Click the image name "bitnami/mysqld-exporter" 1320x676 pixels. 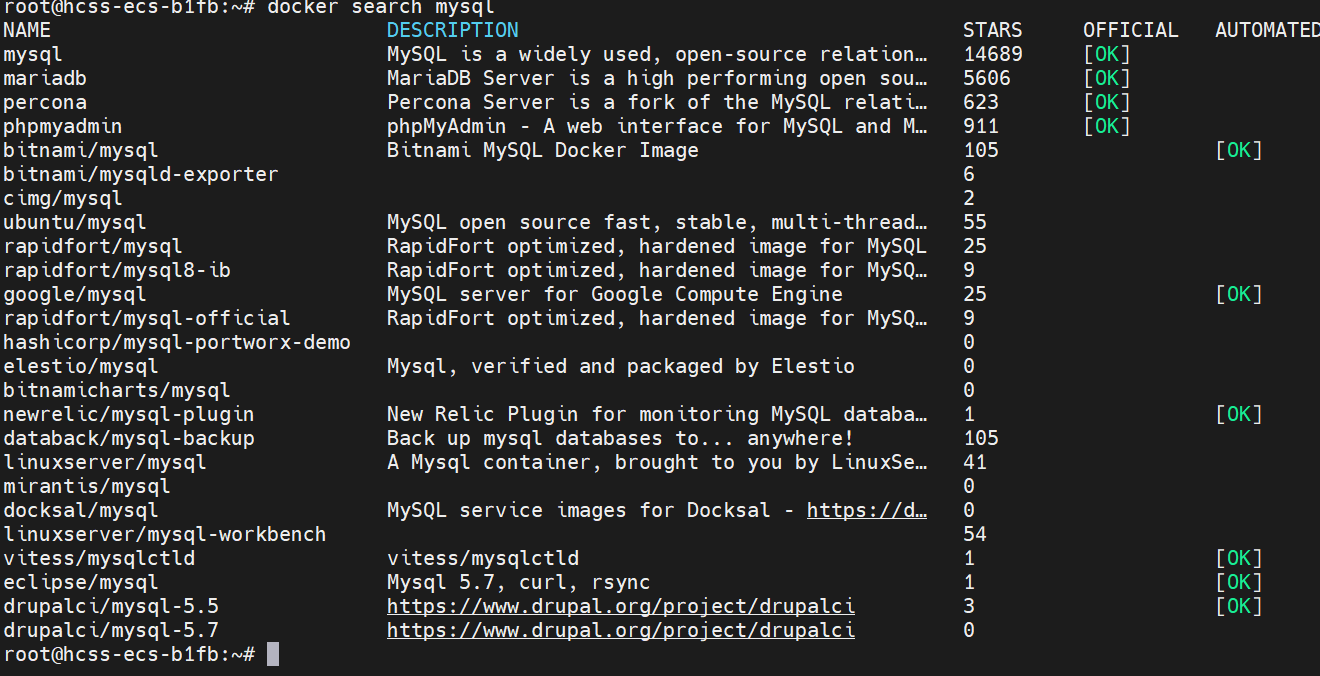(141, 175)
